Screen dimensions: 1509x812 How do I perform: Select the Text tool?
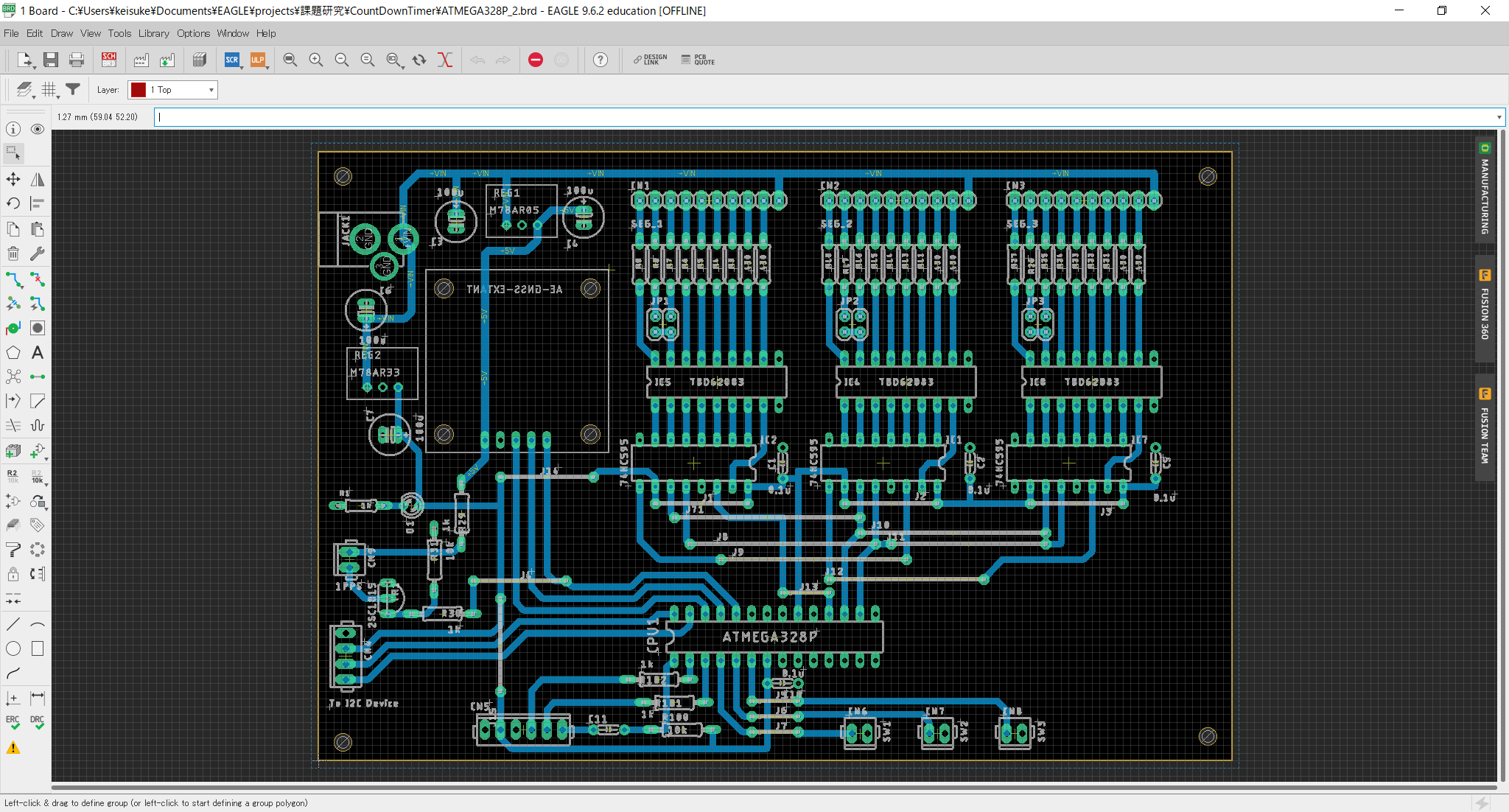[38, 353]
